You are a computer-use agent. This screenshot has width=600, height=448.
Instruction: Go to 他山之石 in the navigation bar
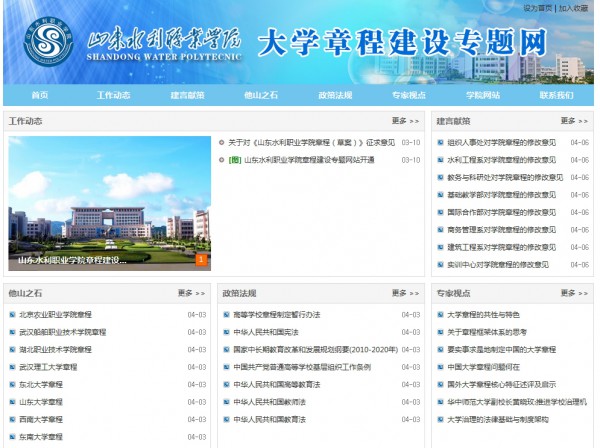coord(261,95)
